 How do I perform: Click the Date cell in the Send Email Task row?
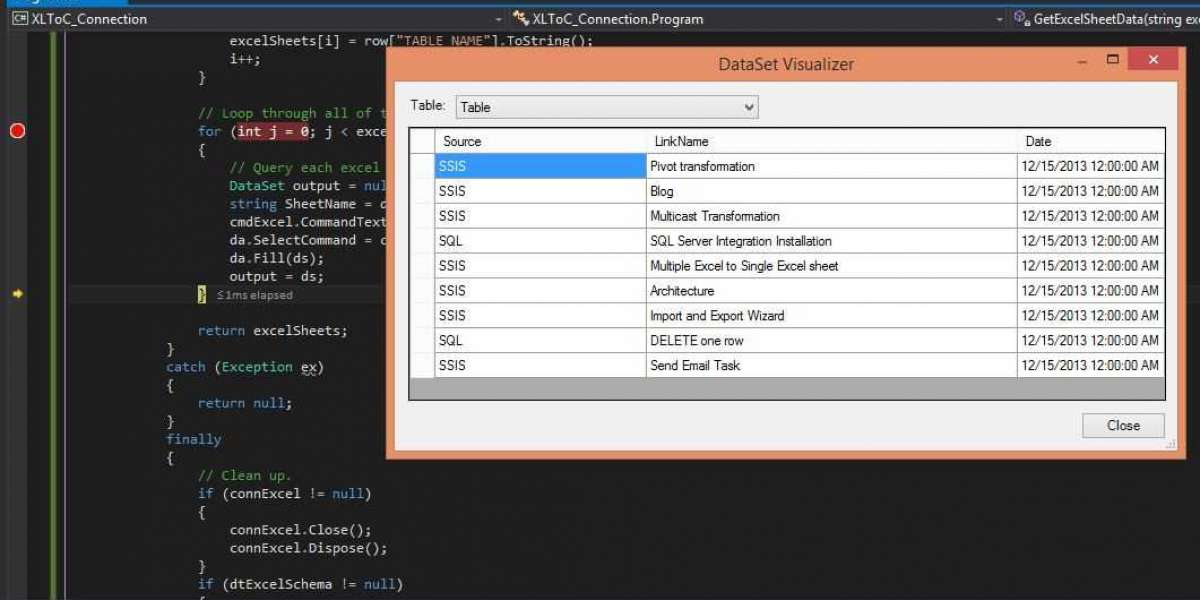(x=1091, y=365)
